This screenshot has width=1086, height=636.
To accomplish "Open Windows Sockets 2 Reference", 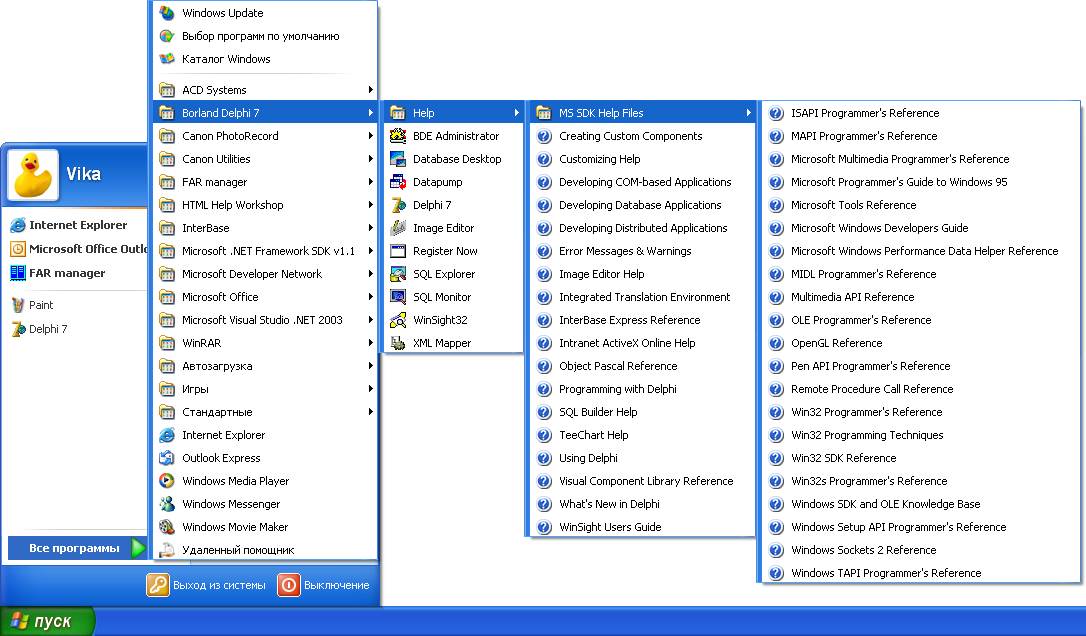I will (x=921, y=550).
